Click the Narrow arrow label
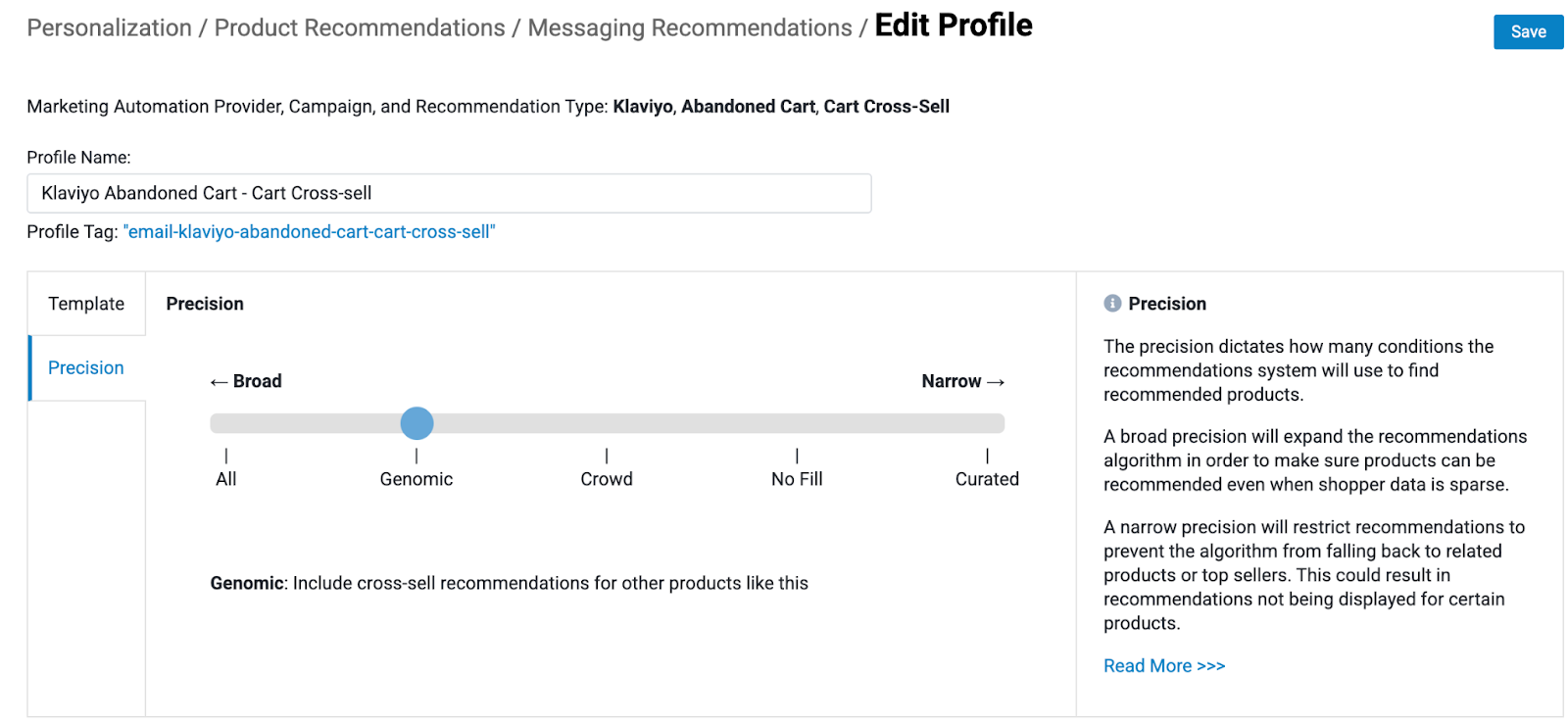Viewport: 1568px width, 723px height. point(962,382)
